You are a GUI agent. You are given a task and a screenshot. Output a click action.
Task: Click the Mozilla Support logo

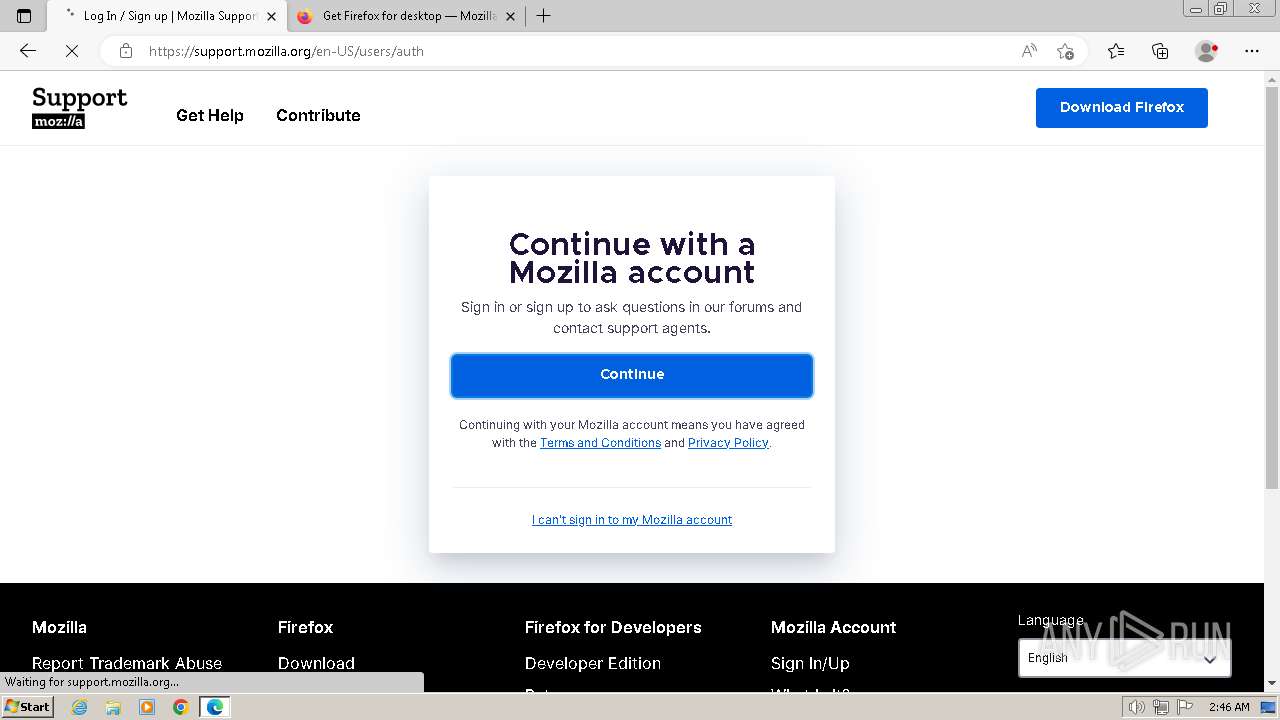pos(80,108)
